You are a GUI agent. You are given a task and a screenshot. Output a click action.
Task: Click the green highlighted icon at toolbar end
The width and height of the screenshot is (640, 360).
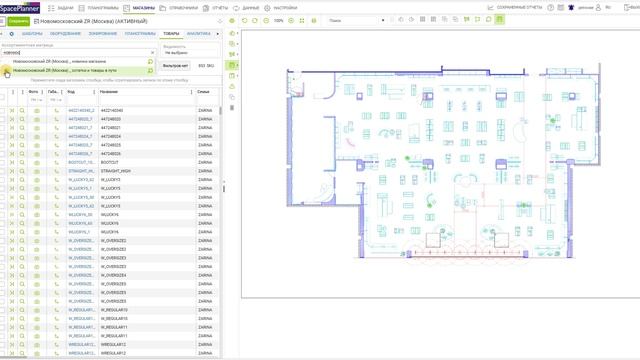(x=500, y=20)
